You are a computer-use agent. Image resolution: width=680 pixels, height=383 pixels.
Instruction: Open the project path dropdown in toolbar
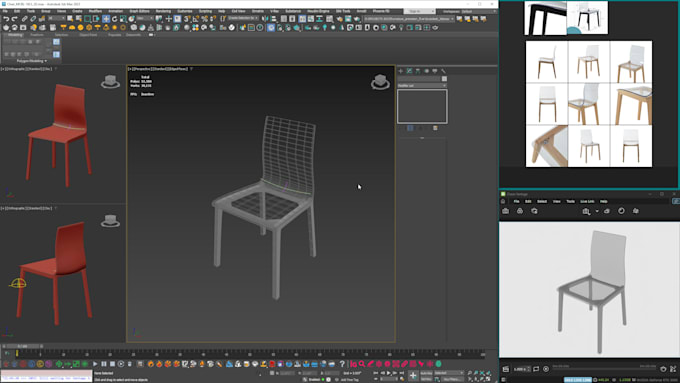coord(409,19)
